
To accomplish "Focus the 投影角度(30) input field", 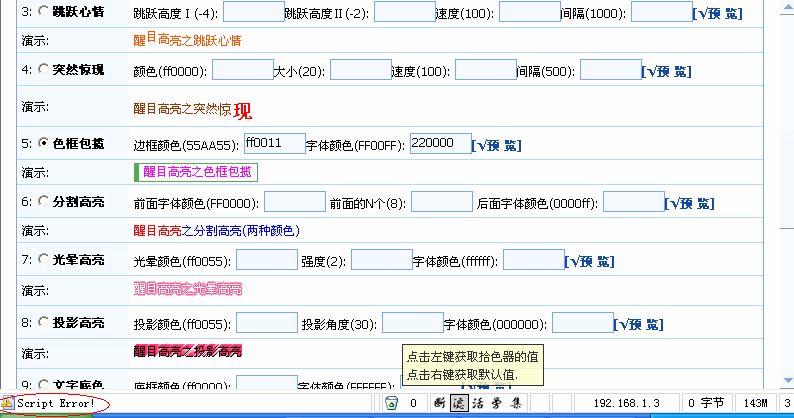I will [x=413, y=322].
